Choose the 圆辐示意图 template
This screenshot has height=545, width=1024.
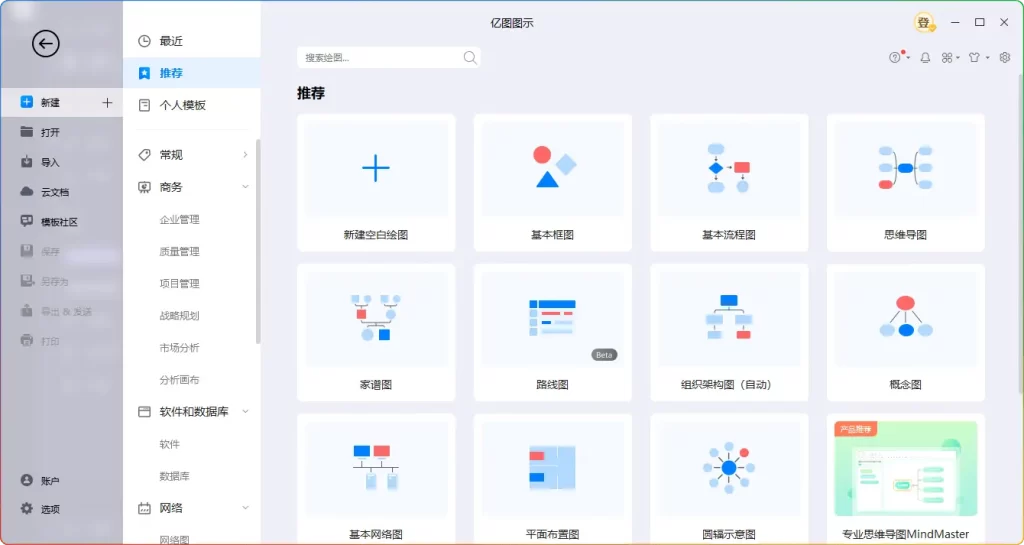coord(729,479)
